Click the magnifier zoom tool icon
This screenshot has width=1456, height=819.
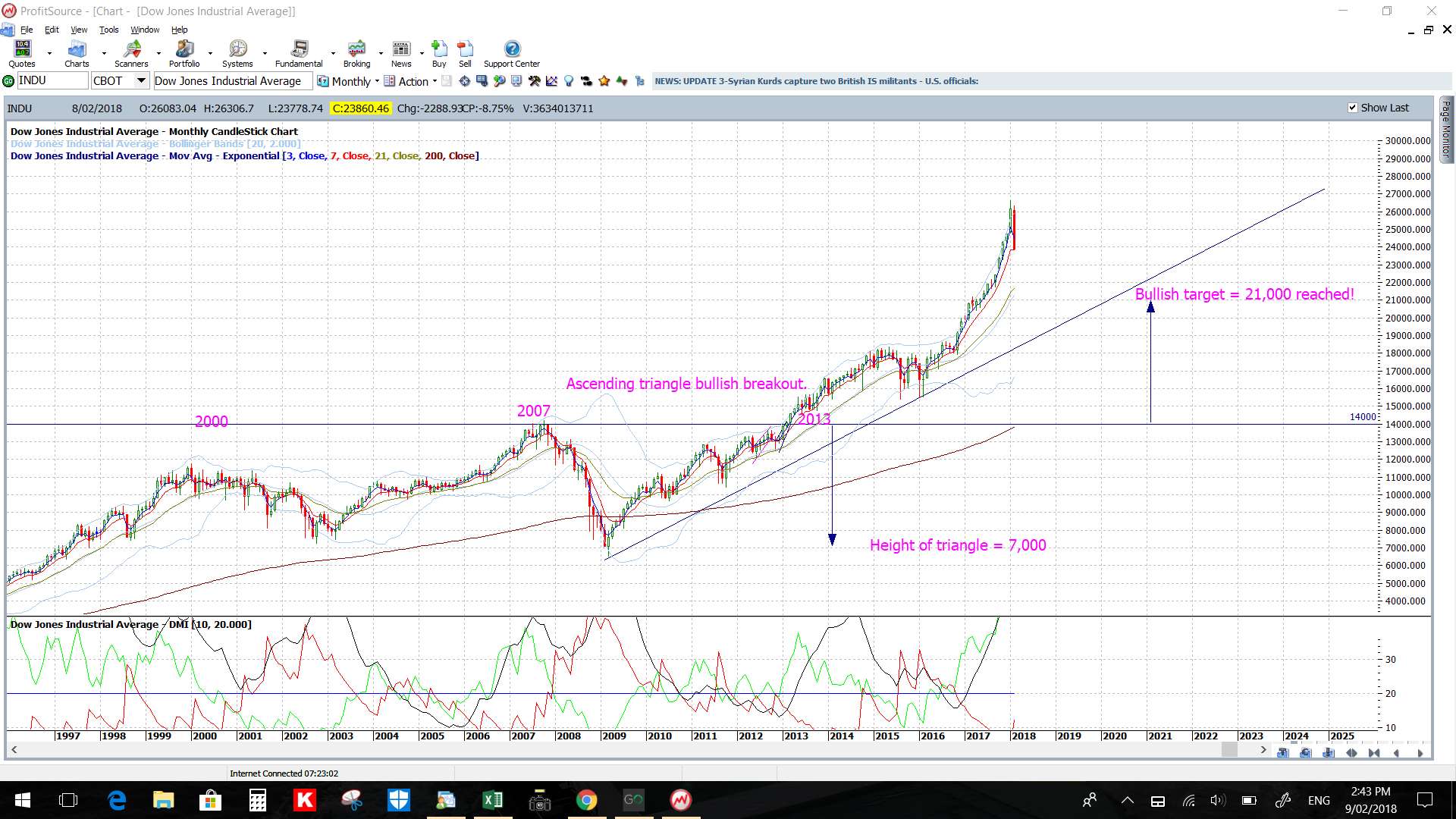[499, 81]
